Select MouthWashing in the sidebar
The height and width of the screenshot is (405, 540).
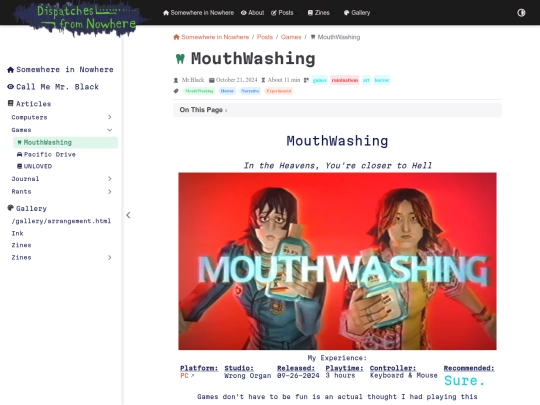click(65, 142)
